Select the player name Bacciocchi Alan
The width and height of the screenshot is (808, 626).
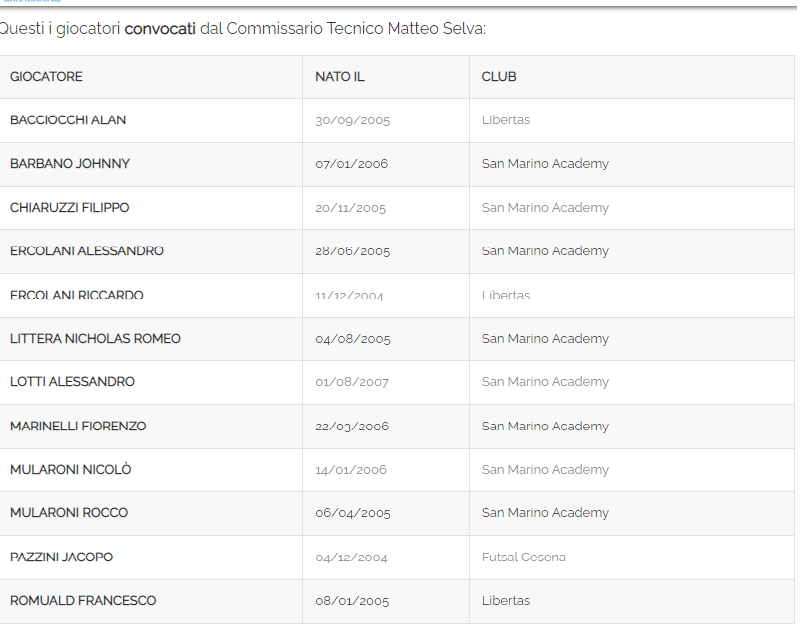[68, 120]
